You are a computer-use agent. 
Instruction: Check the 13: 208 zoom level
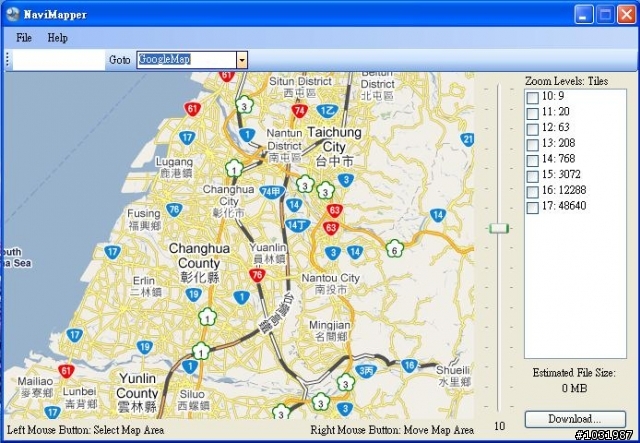[x=533, y=145]
